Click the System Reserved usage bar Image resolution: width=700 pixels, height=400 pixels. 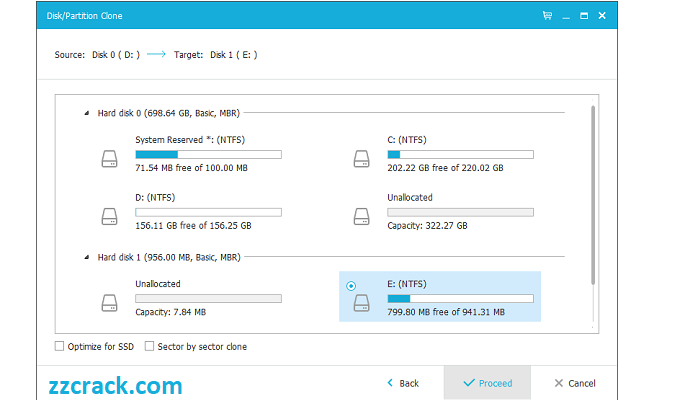click(x=208, y=154)
